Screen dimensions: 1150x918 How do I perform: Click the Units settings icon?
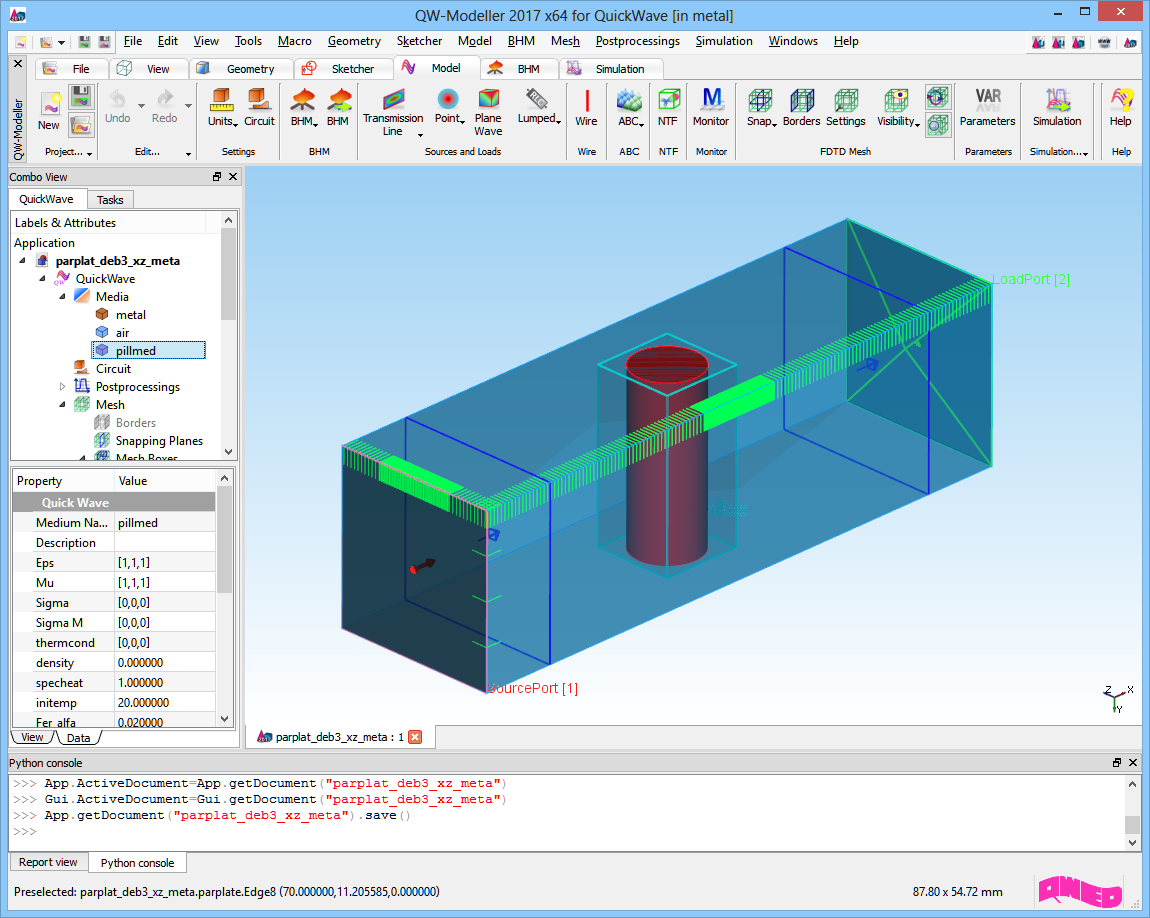pyautogui.click(x=221, y=107)
